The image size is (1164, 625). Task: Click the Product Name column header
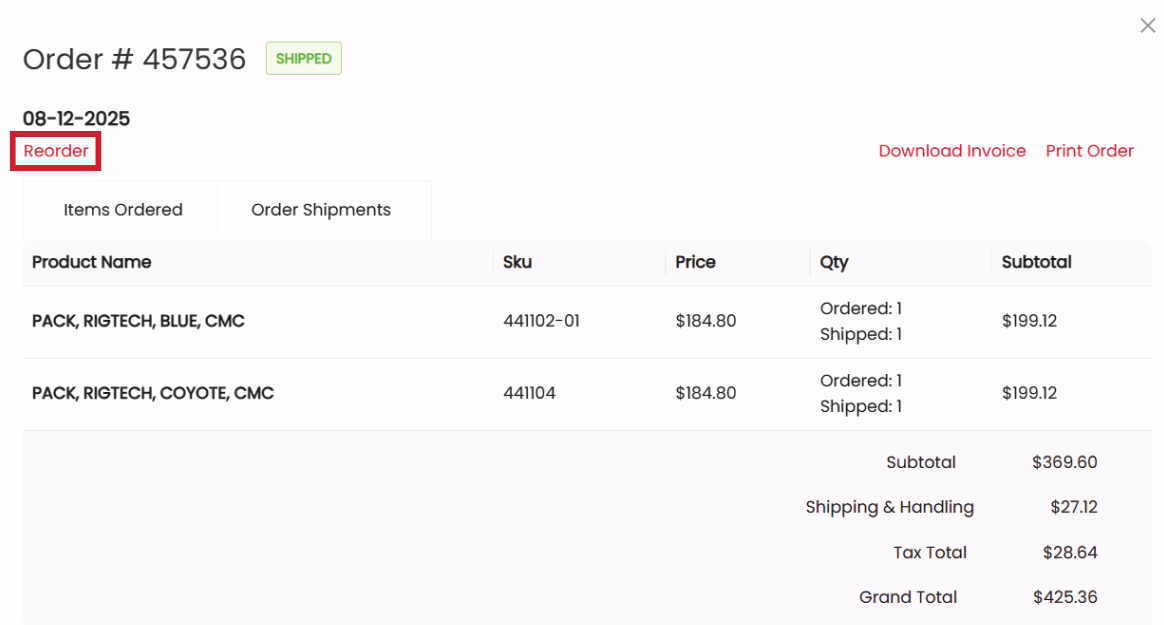tap(92, 262)
